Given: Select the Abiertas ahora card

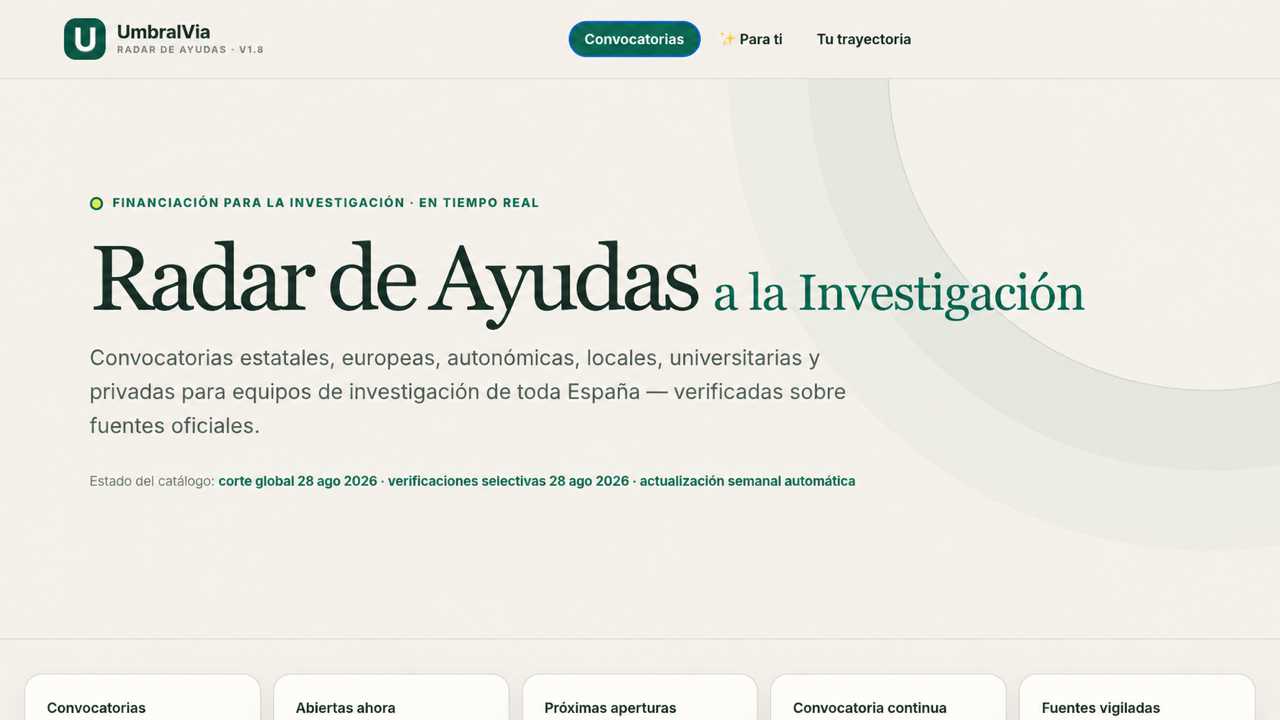Looking at the screenshot, I should pyautogui.click(x=391, y=697).
